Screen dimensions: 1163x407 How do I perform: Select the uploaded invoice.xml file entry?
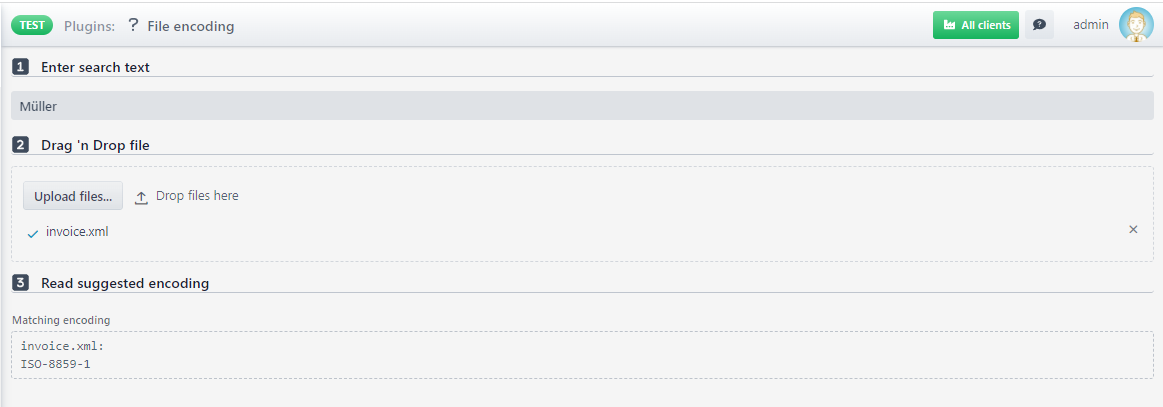pyautogui.click(x=77, y=231)
